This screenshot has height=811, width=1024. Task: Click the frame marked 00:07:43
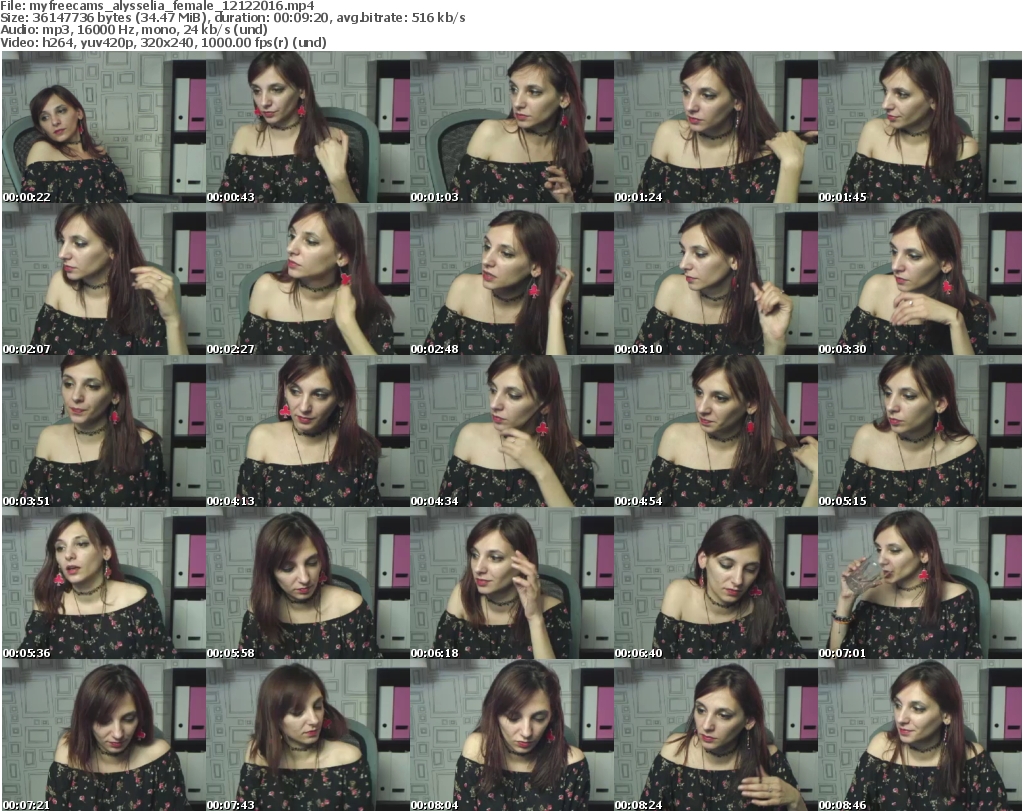[308, 735]
